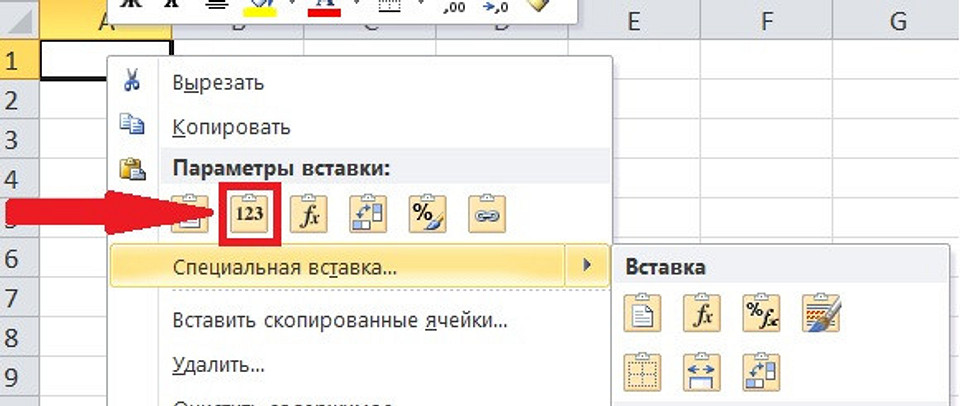Click decrease decimal arrow ,0 button

coord(495,6)
